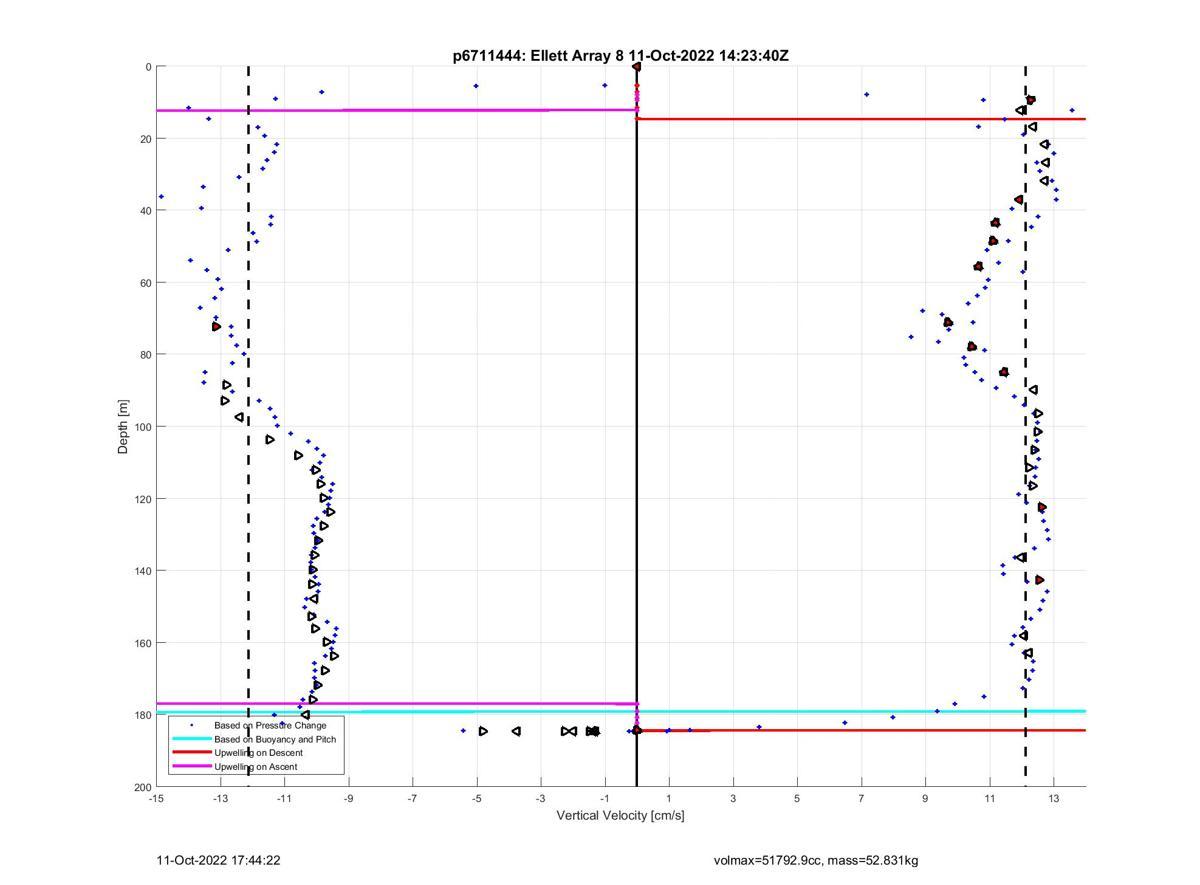Click the depth tick label '100'
The image size is (1200, 885).
click(x=142, y=427)
